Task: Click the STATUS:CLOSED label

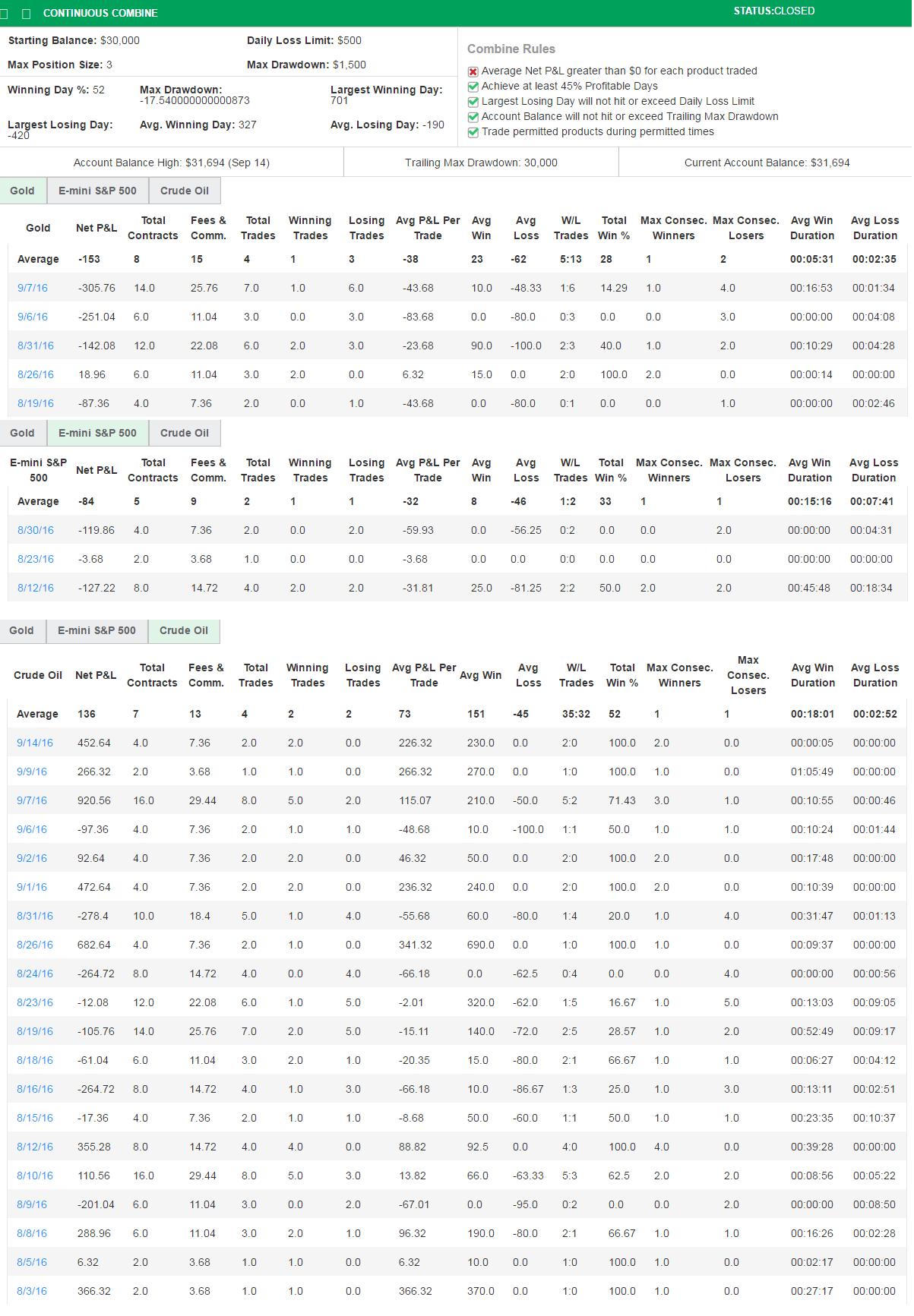Action: coord(774,11)
